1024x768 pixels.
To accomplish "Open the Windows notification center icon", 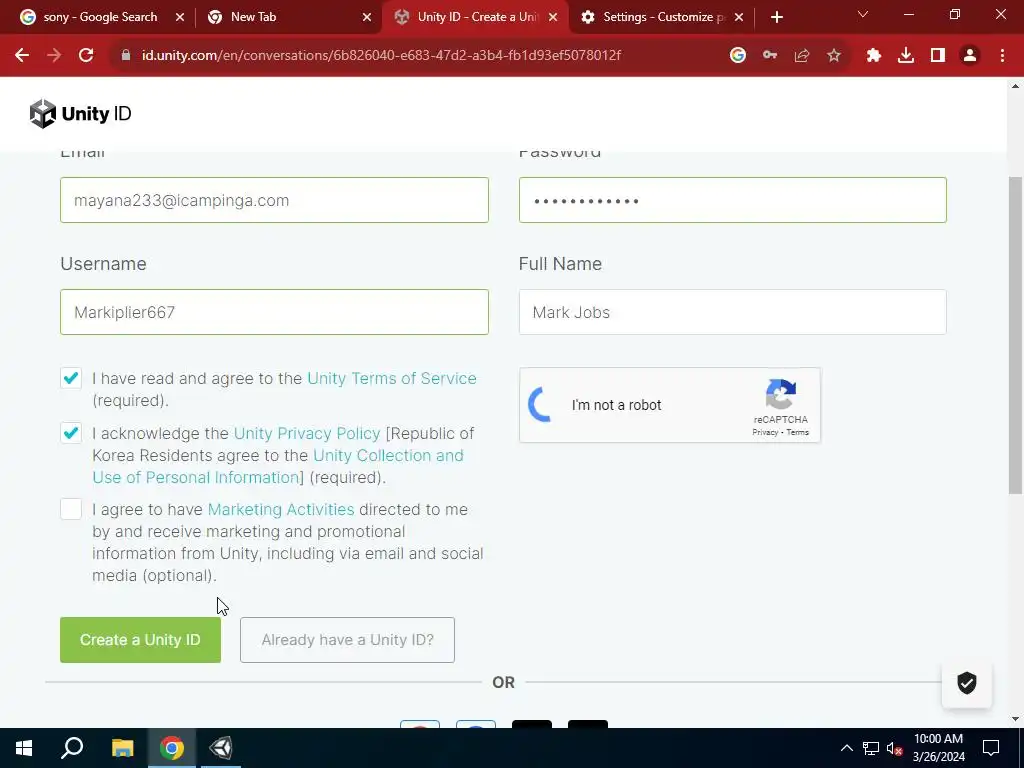I will click(991, 748).
